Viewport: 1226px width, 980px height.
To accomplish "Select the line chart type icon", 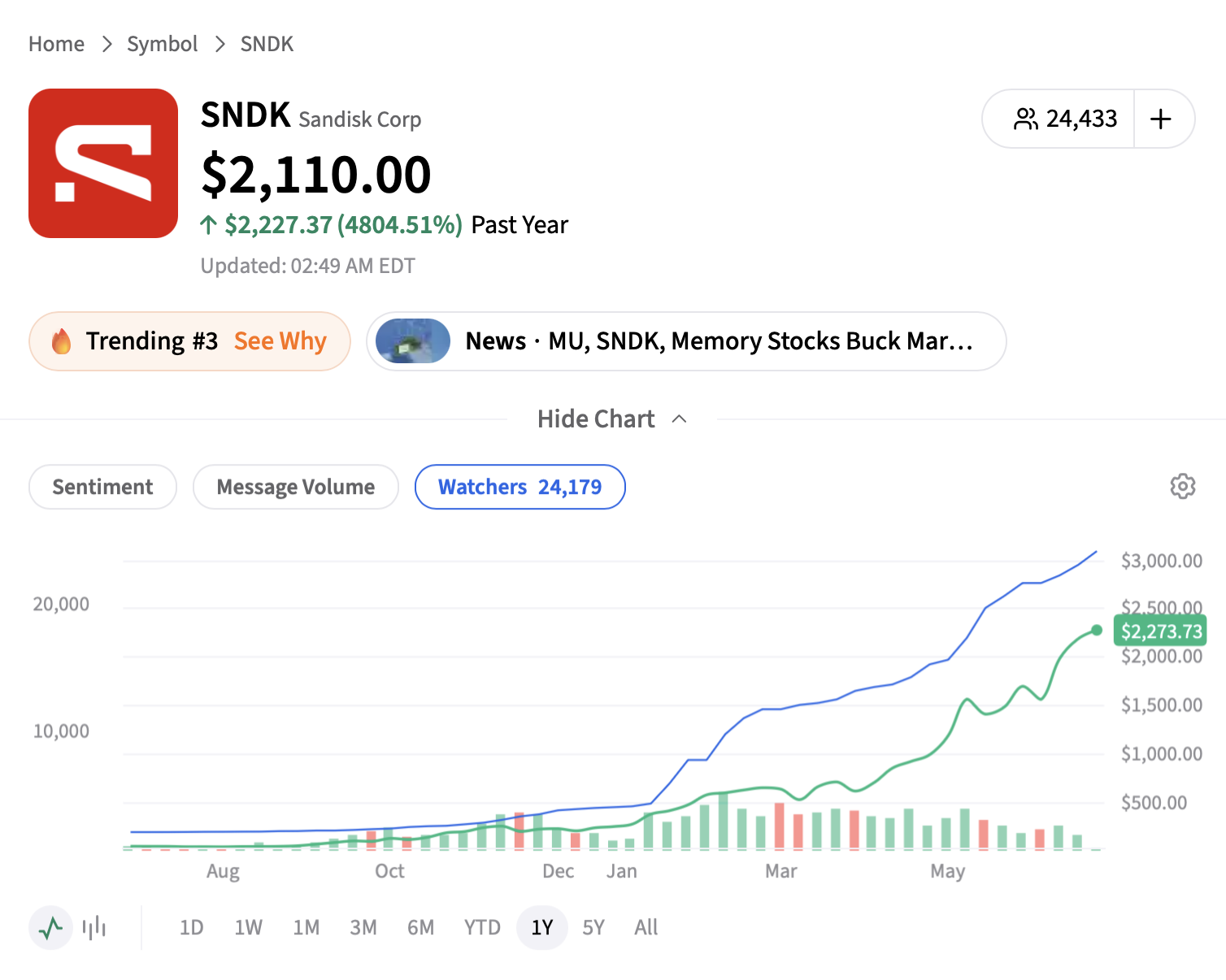I will click(50, 927).
